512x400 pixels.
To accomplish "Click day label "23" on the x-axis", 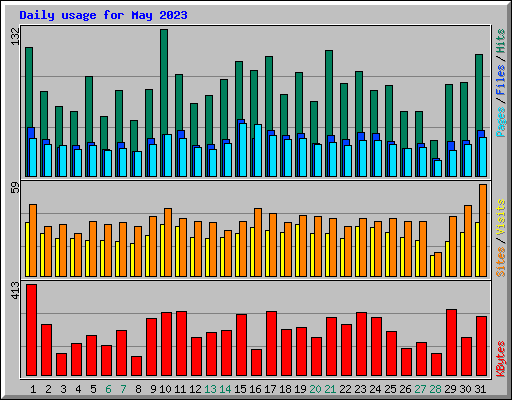I will [x=360, y=389].
